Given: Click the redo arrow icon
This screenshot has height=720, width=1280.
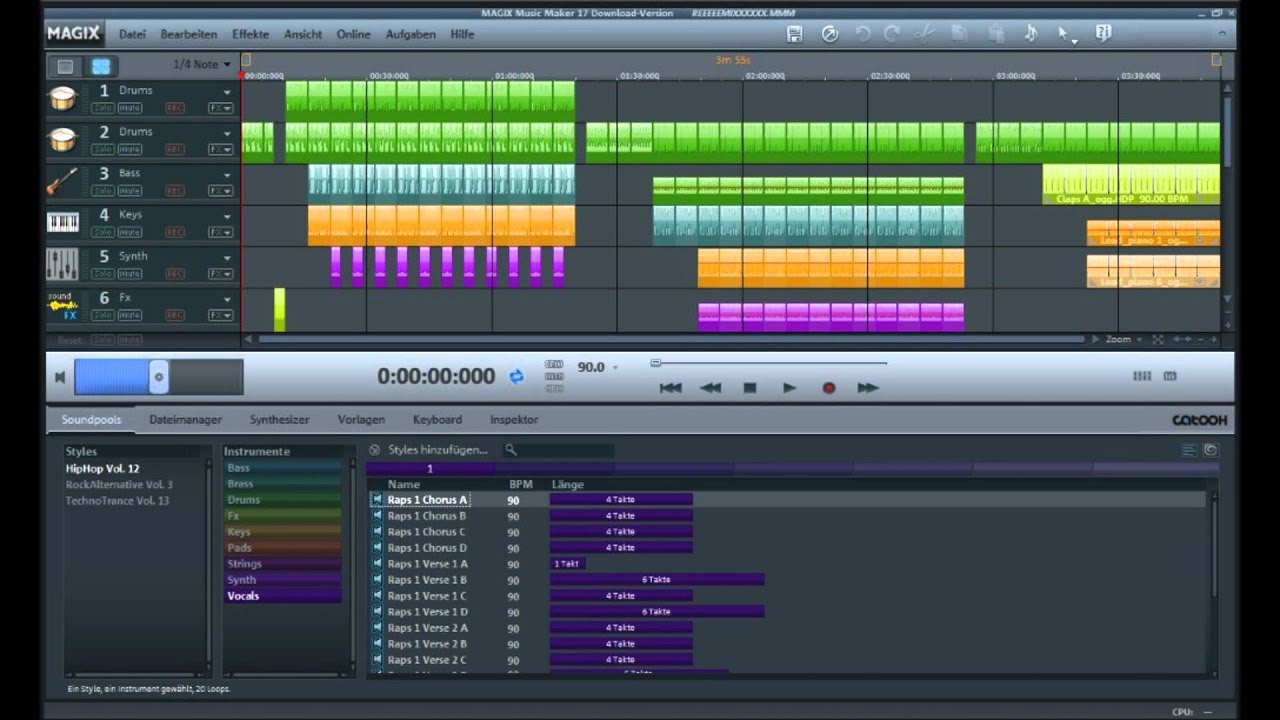Looking at the screenshot, I should click(892, 34).
